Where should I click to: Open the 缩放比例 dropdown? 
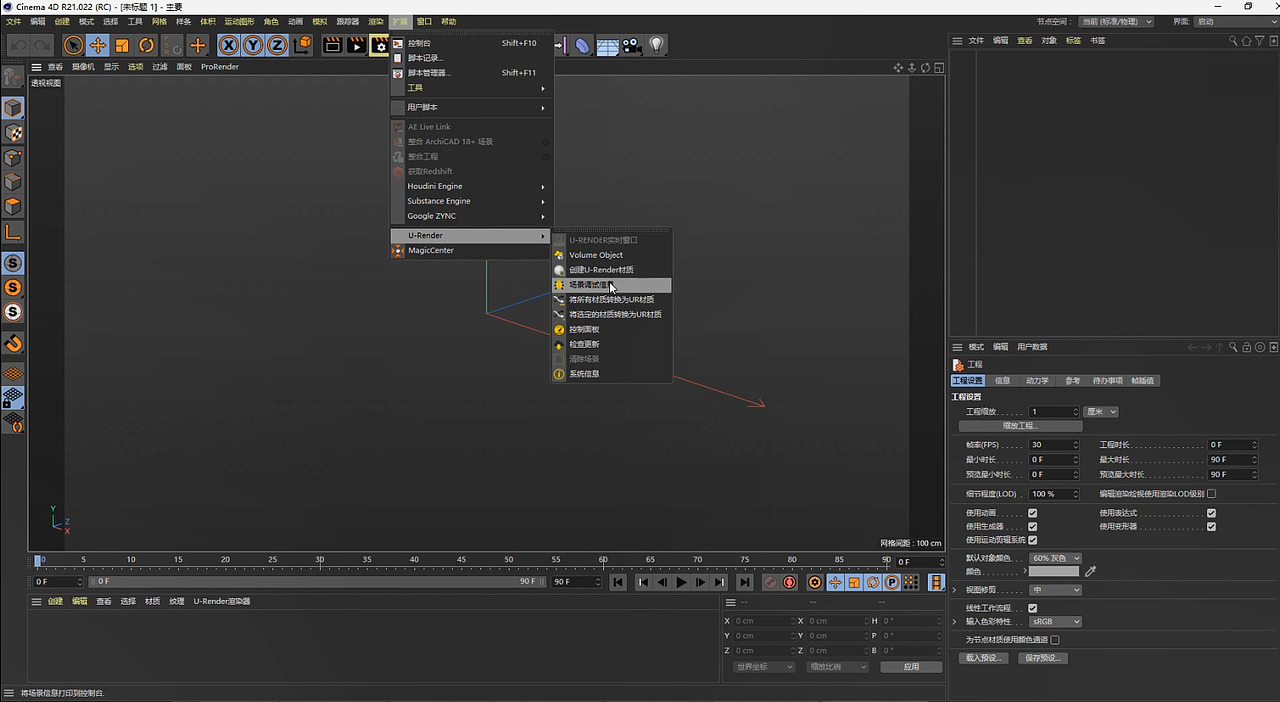838,667
